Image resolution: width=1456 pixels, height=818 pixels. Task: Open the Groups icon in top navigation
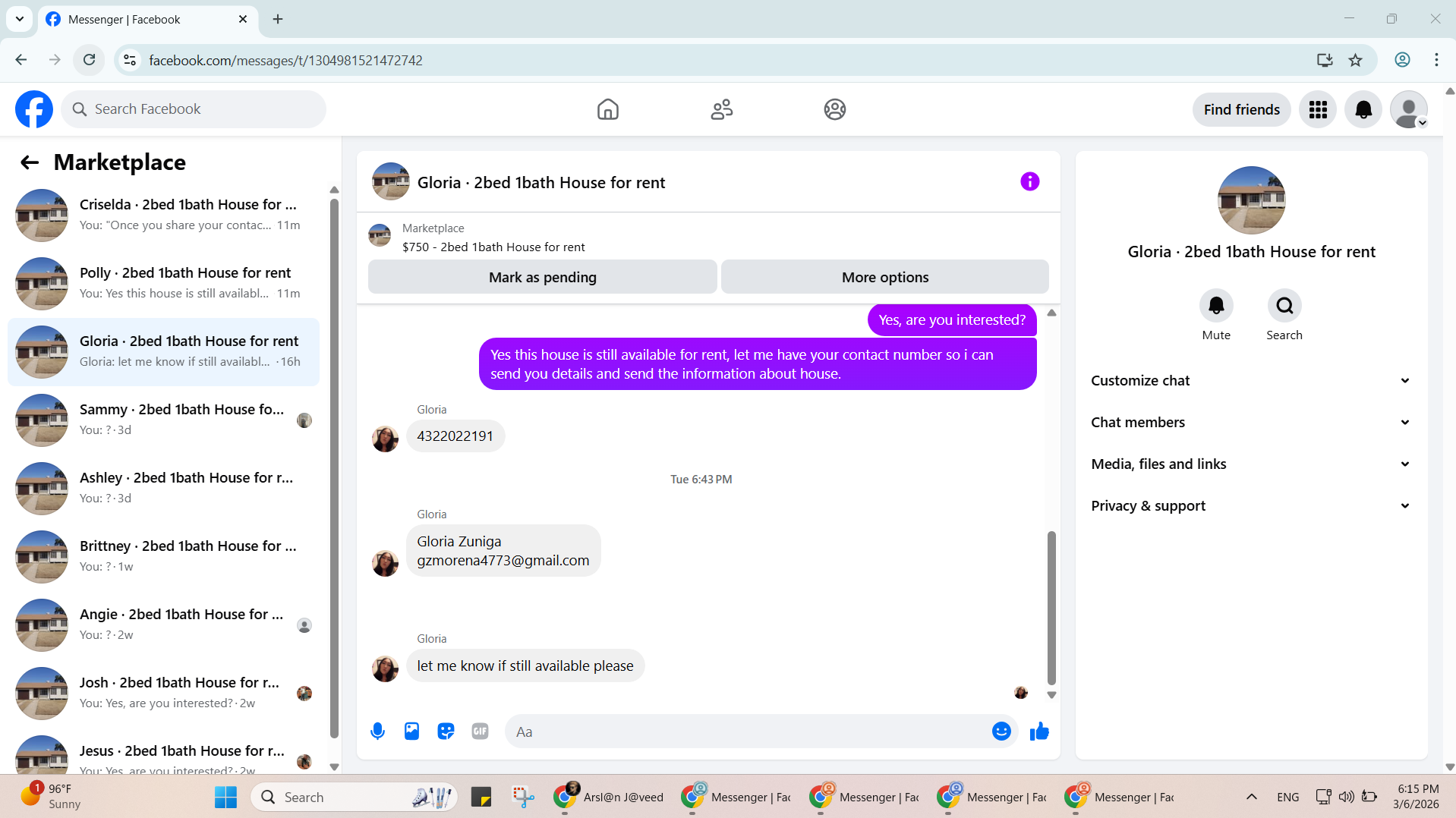tap(834, 109)
